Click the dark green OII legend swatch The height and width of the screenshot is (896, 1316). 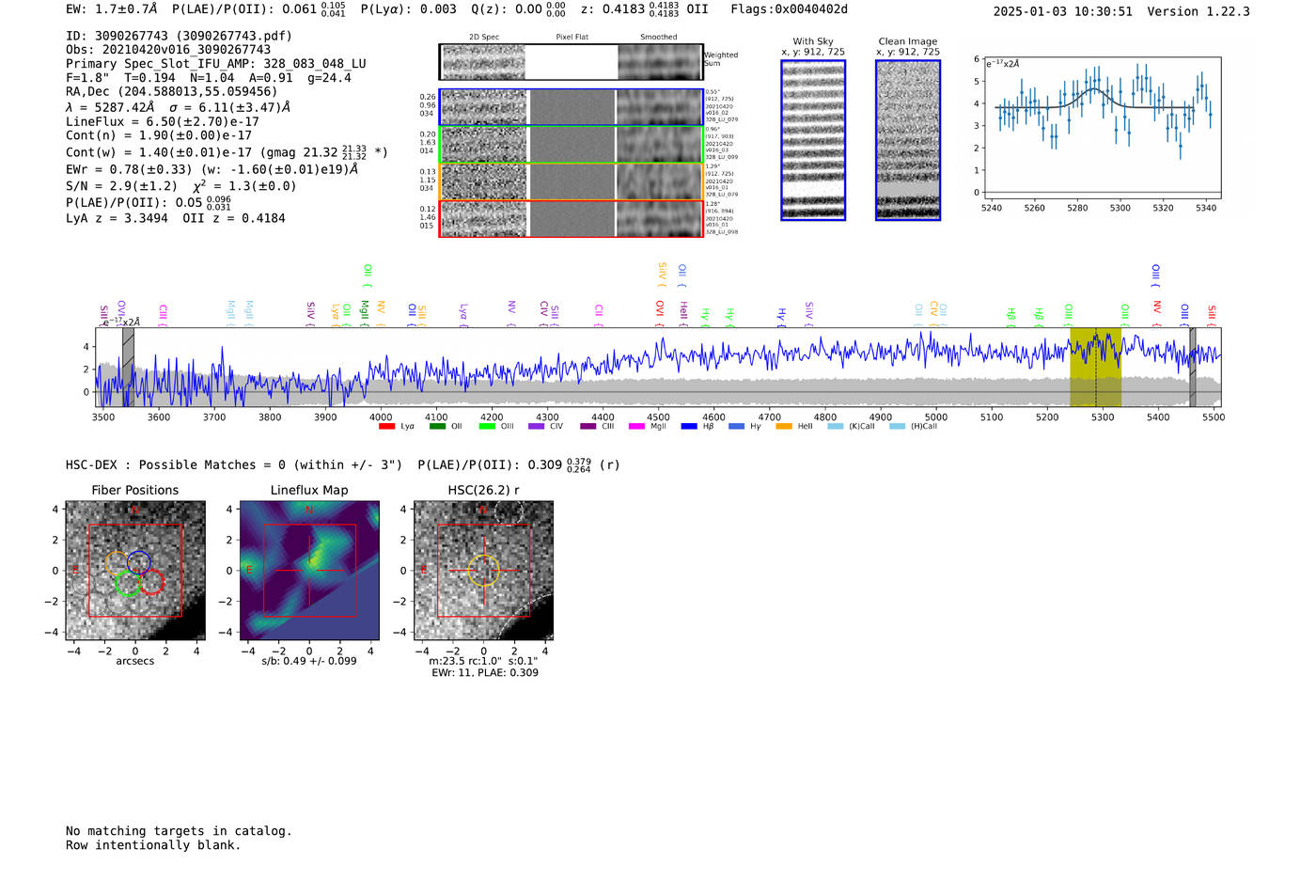click(437, 427)
